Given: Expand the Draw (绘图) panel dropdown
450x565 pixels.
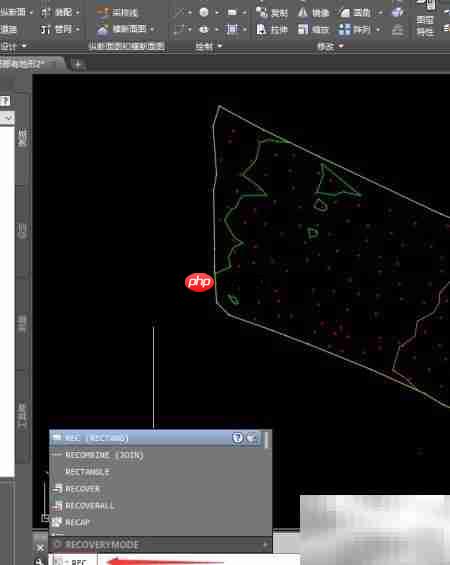Looking at the screenshot, I should 220,46.
